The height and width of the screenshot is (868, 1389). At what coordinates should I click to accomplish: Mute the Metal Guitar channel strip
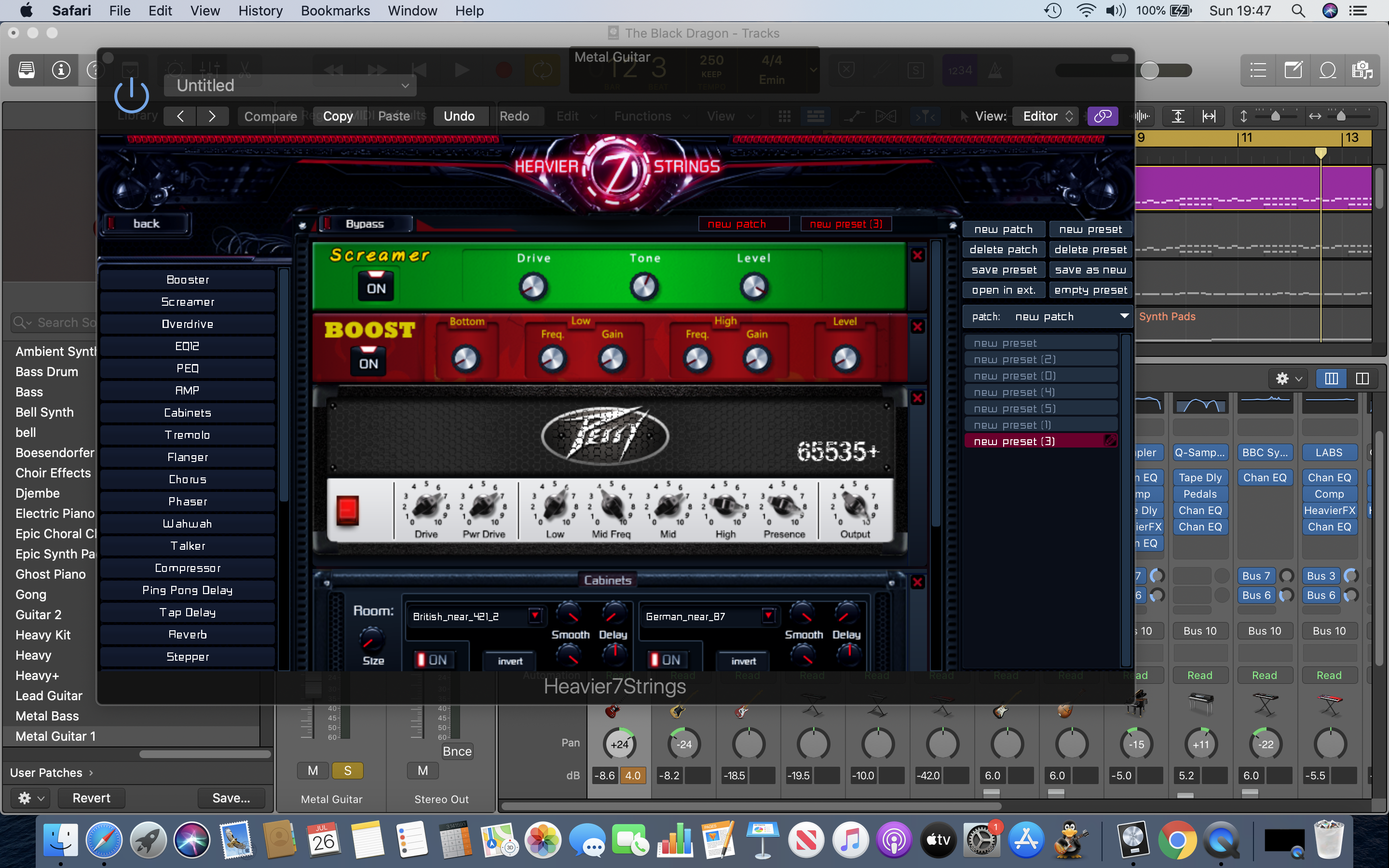point(313,771)
